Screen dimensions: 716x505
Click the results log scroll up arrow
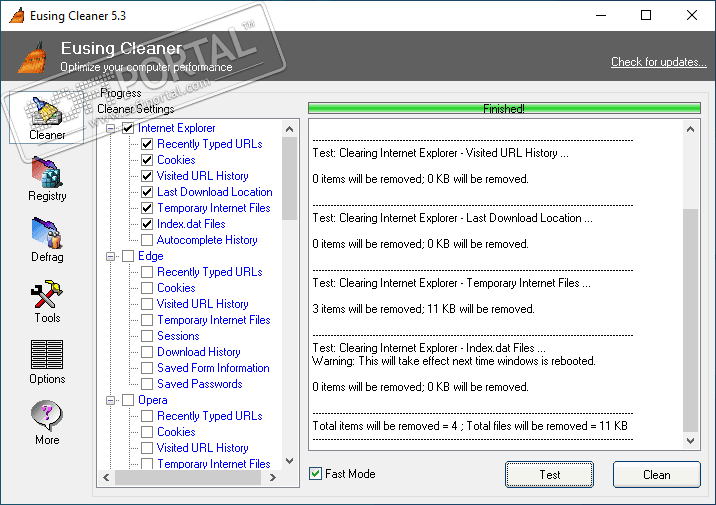tap(690, 129)
